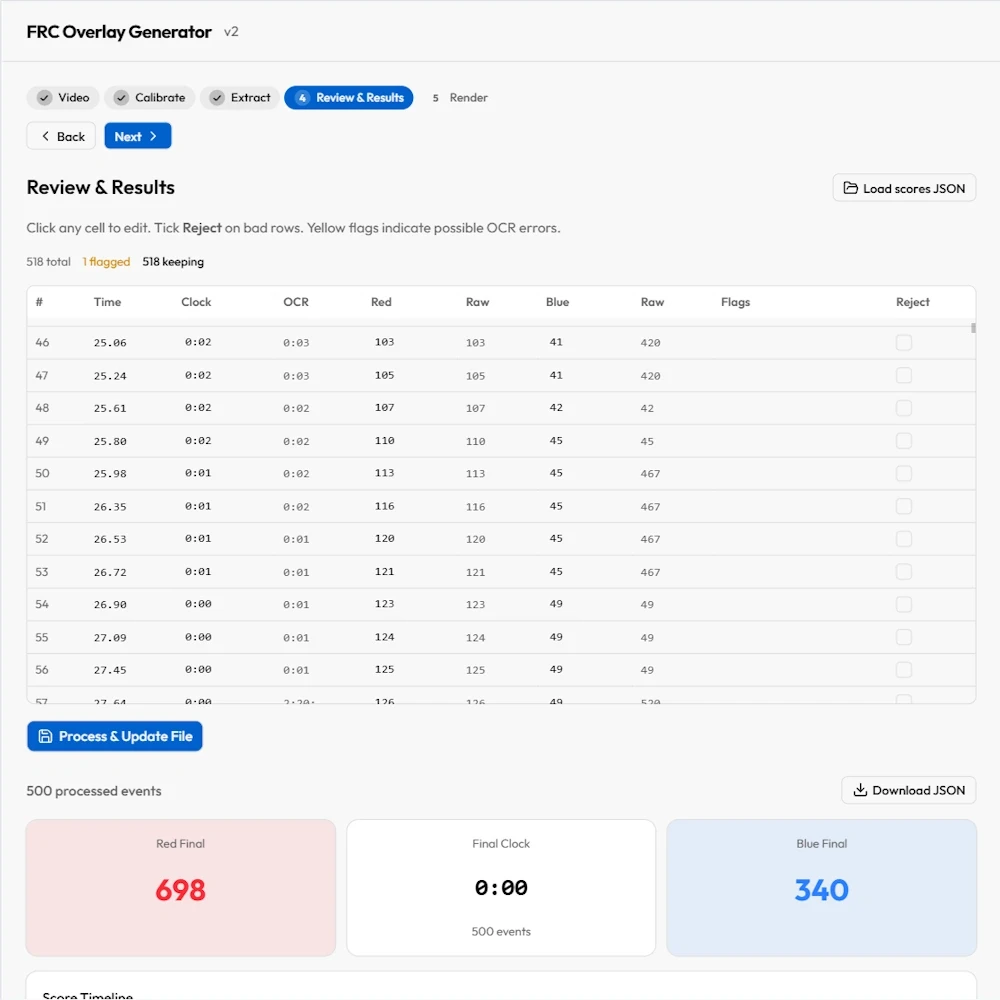Click the 1 flagged counter

point(106,261)
